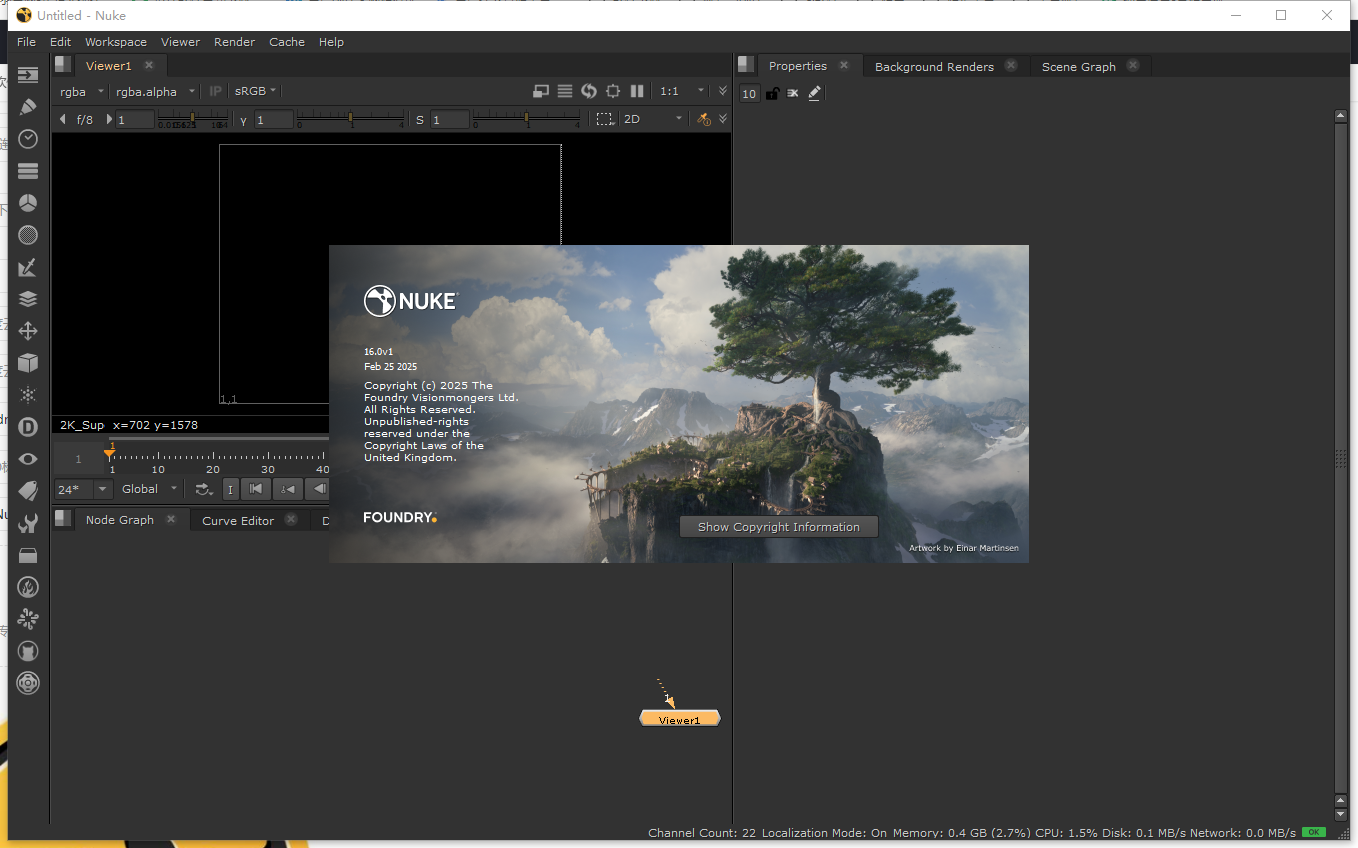The height and width of the screenshot is (848, 1358).
Task: Open the Image nodes toolbar menu
Action: pos(28,75)
